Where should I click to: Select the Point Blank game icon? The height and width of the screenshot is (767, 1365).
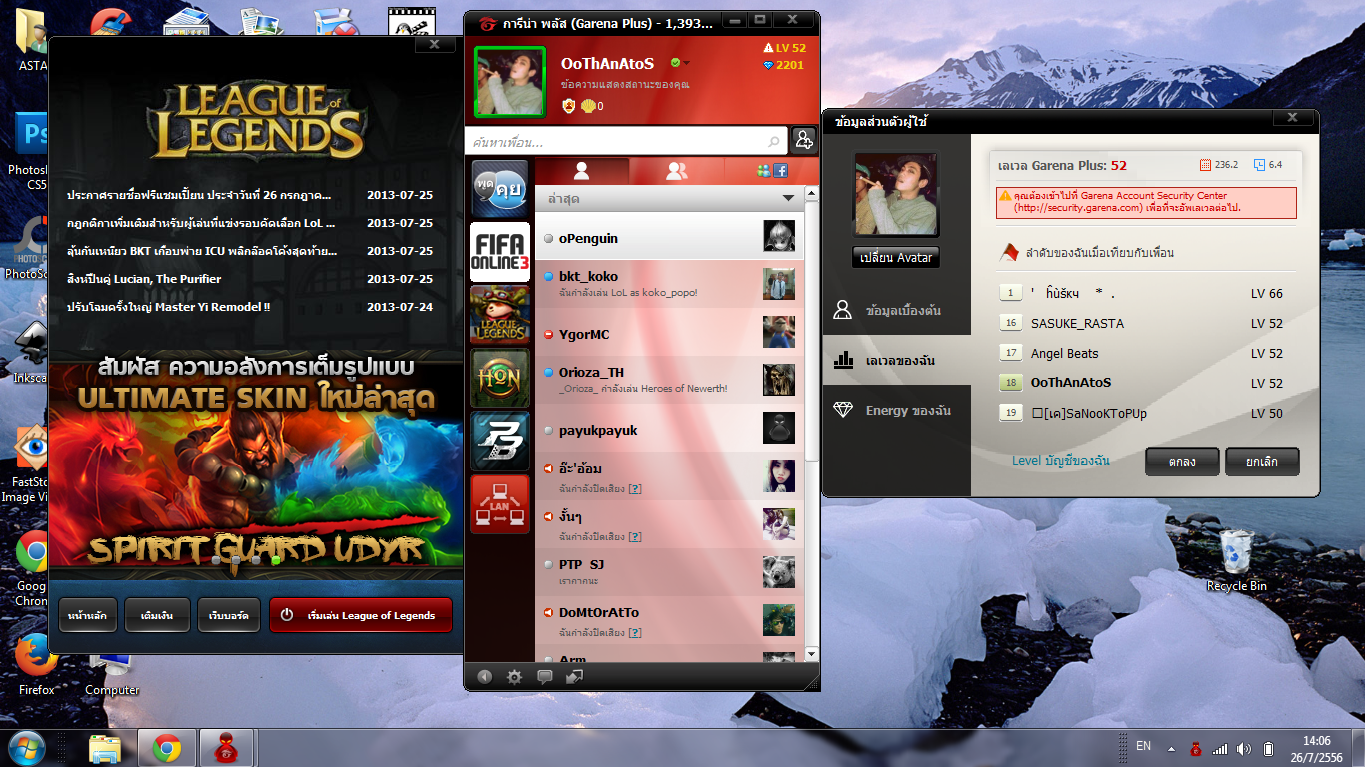click(x=500, y=440)
